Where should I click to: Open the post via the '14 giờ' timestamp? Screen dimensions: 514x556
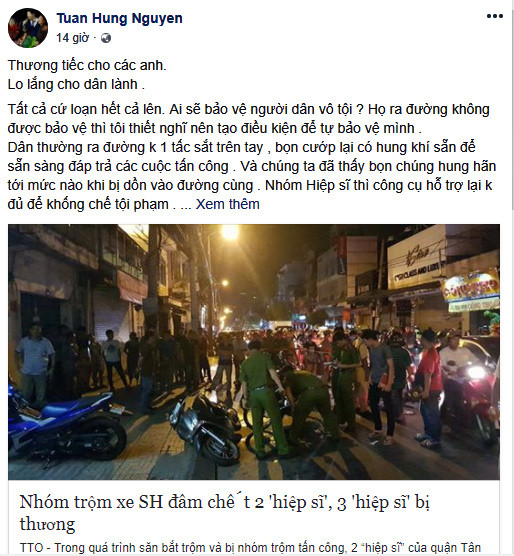point(72,38)
